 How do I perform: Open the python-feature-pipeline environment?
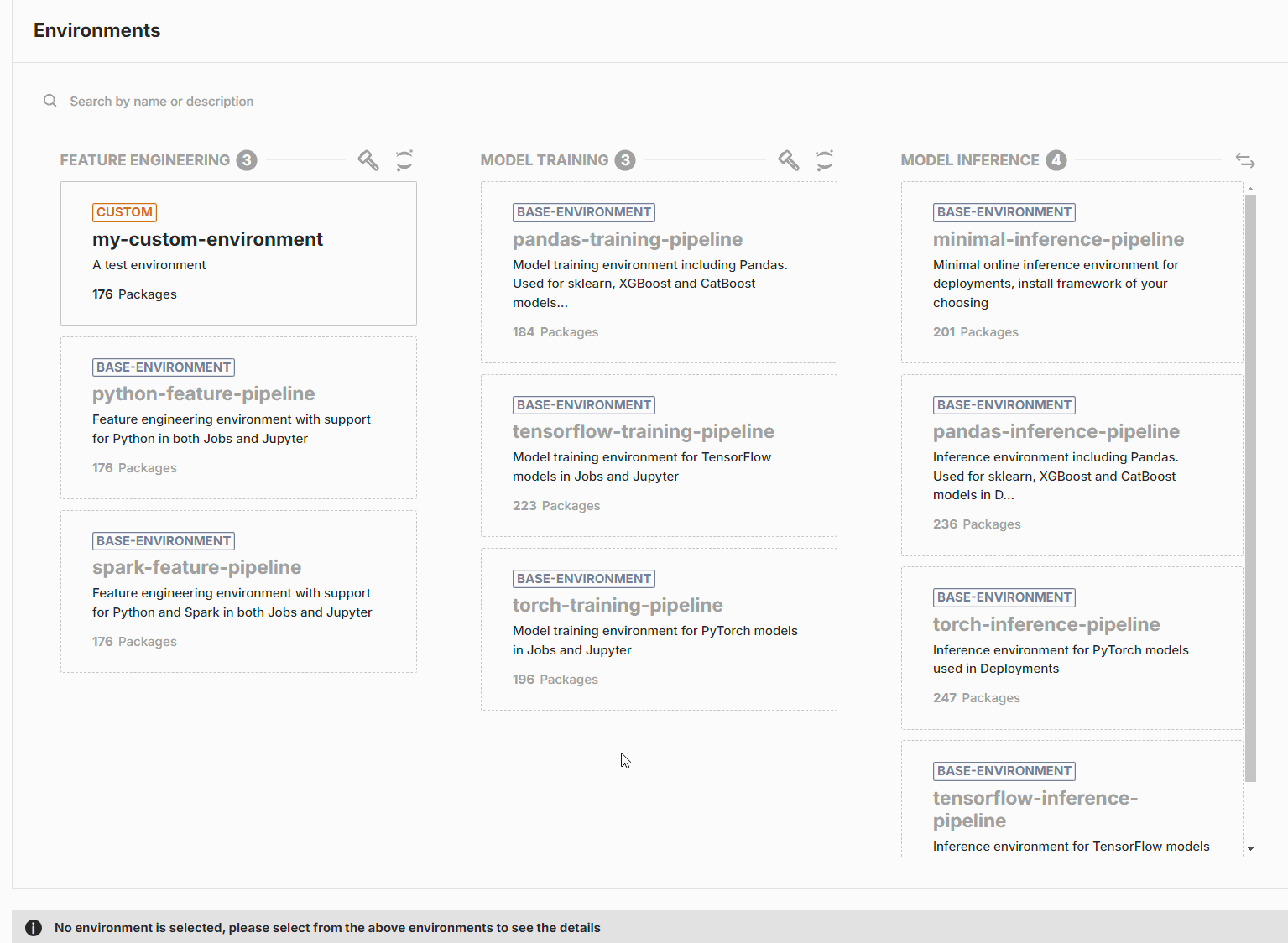[238, 417]
